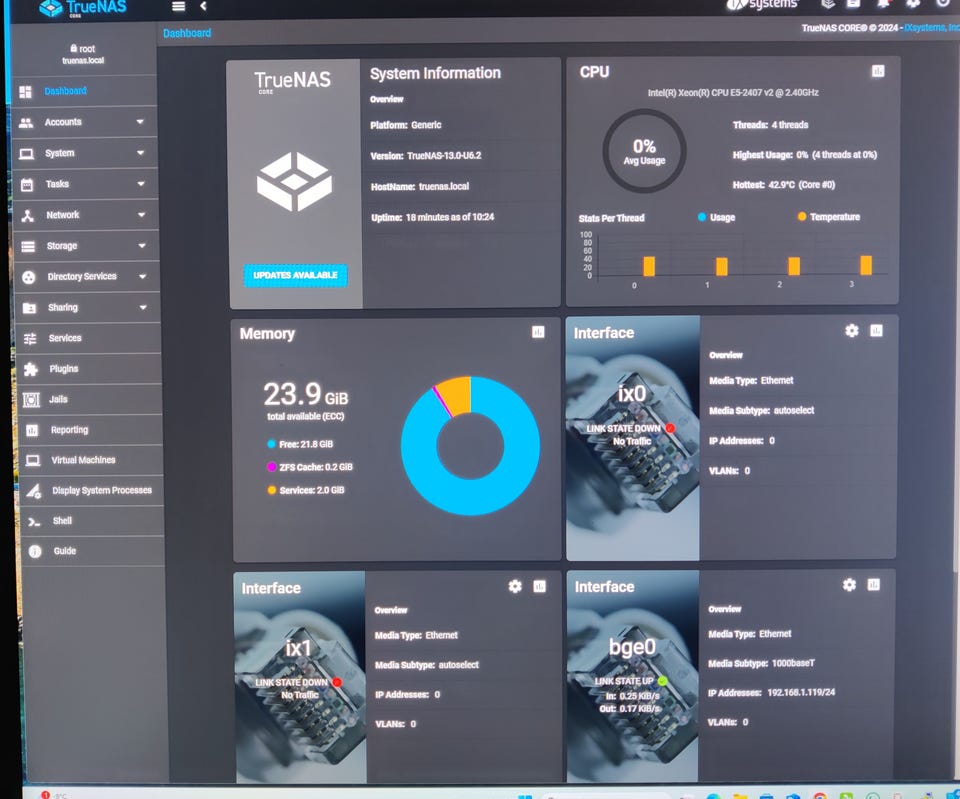The width and height of the screenshot is (960, 799).
Task: Toggle the blue Usage legend dot
Action: pyautogui.click(x=702, y=217)
